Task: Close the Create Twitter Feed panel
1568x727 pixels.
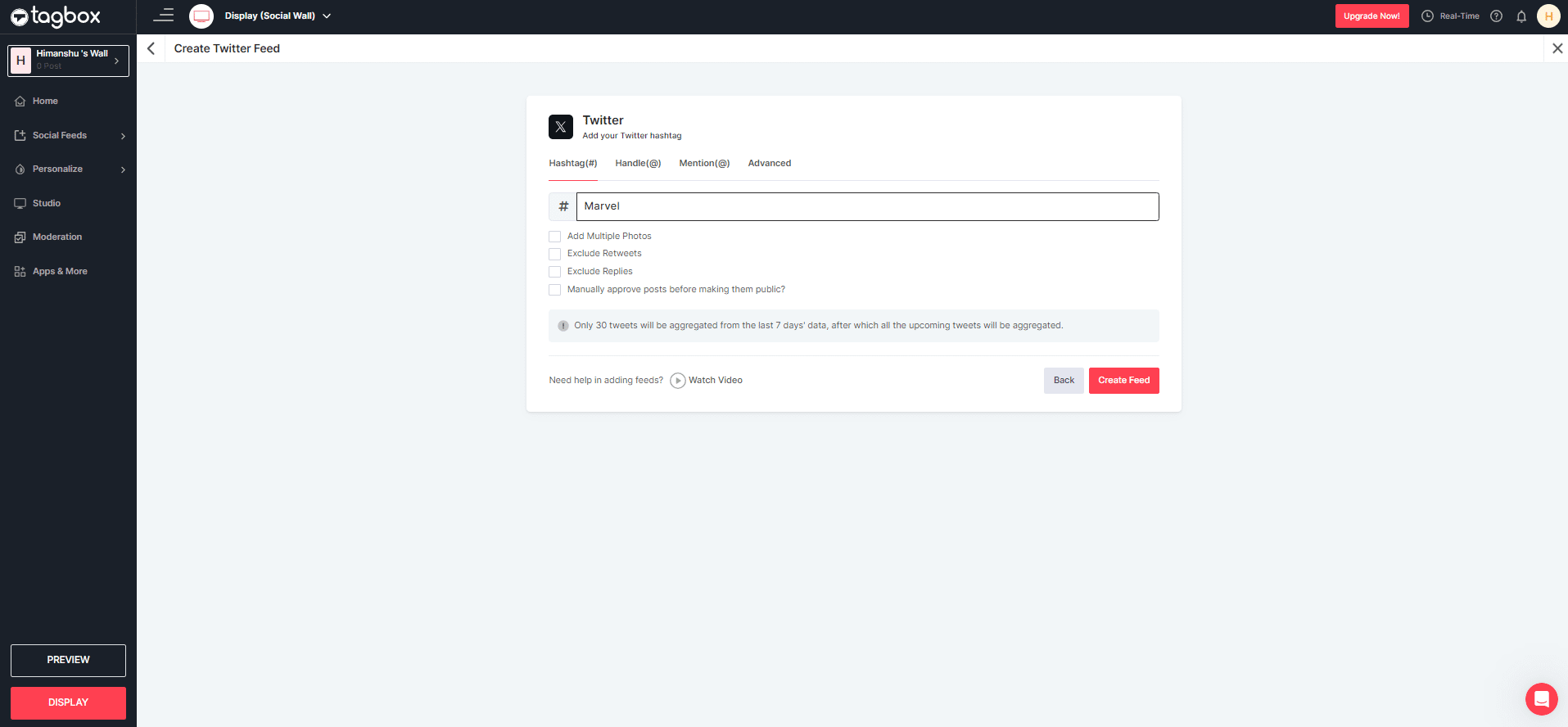Action: tap(1557, 48)
